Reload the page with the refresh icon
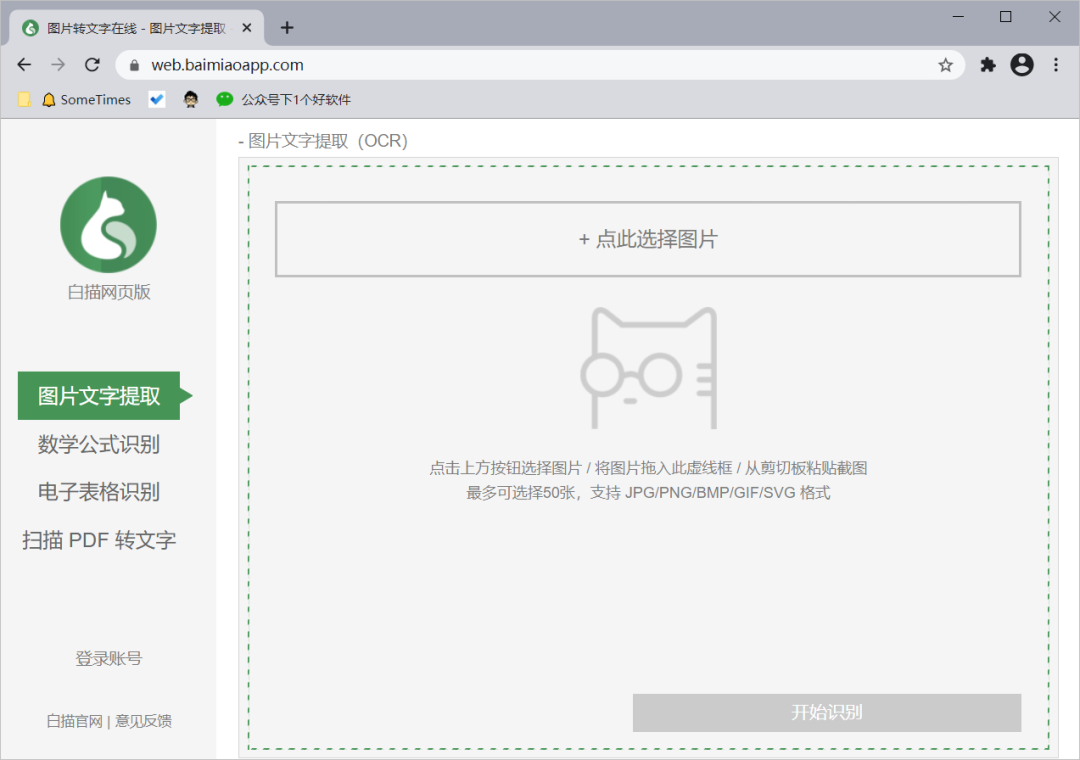 click(92, 65)
